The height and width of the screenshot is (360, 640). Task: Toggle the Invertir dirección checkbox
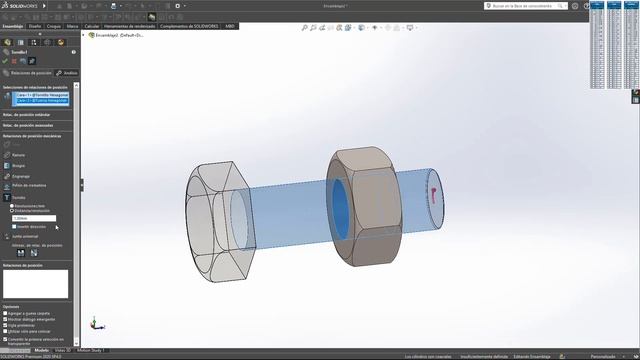[x=14, y=227]
